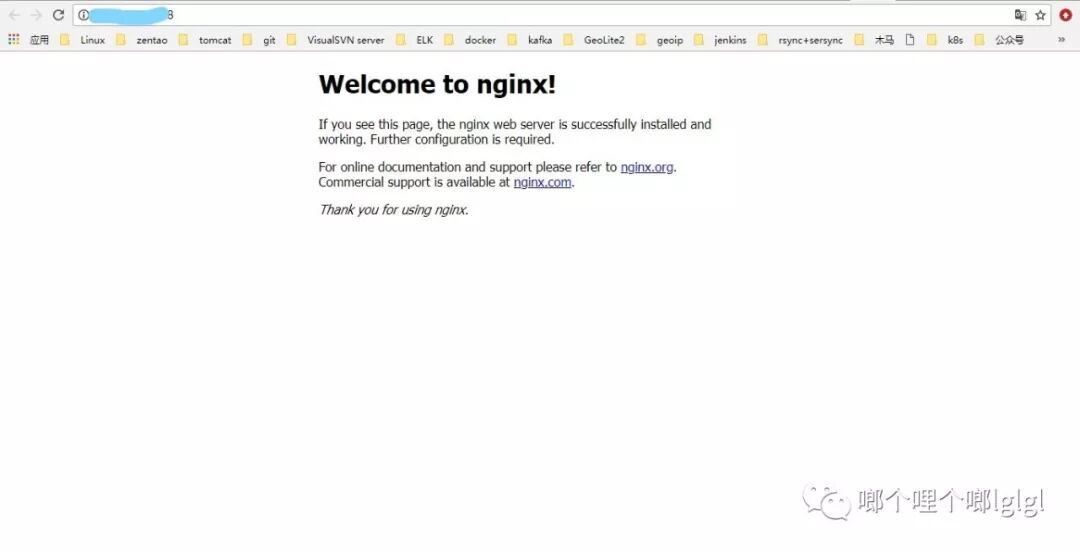Click the Welcome to nginx! heading
The height and width of the screenshot is (552, 1080).
coord(437,84)
